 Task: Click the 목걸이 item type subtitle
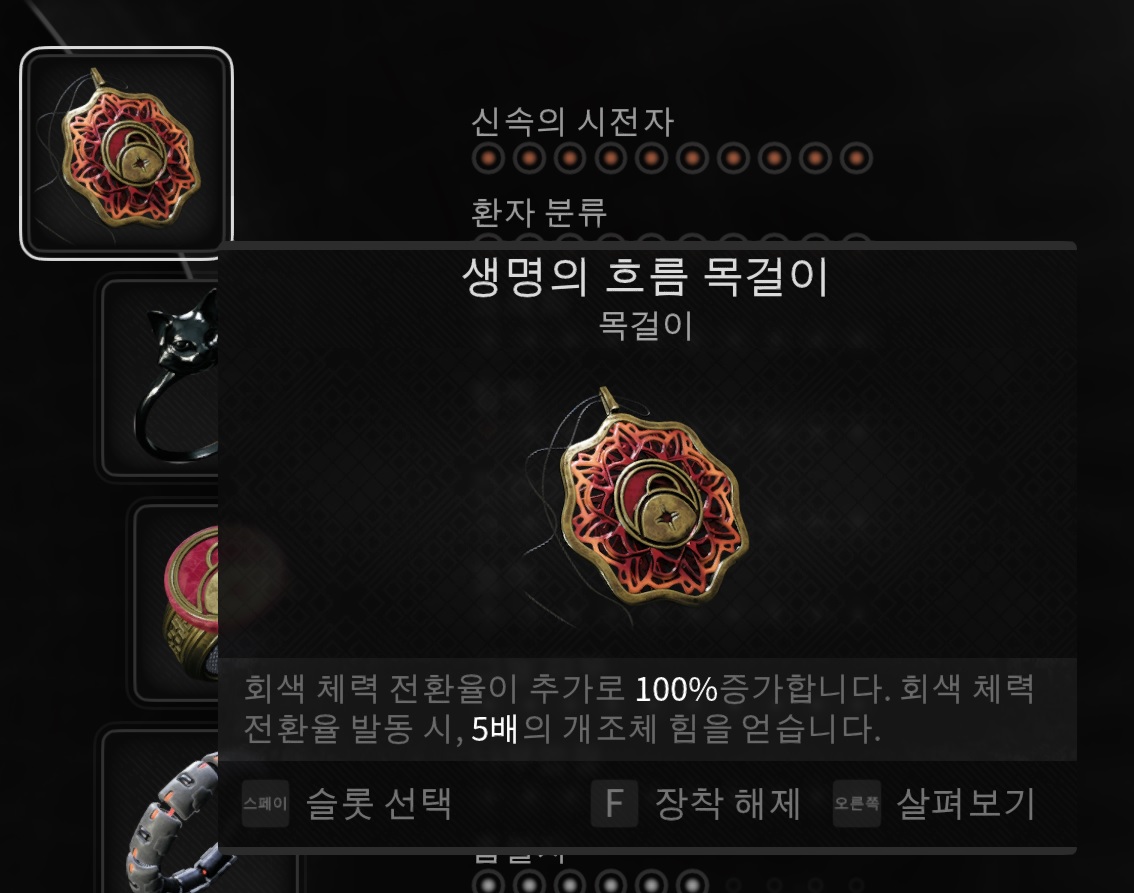(x=646, y=326)
